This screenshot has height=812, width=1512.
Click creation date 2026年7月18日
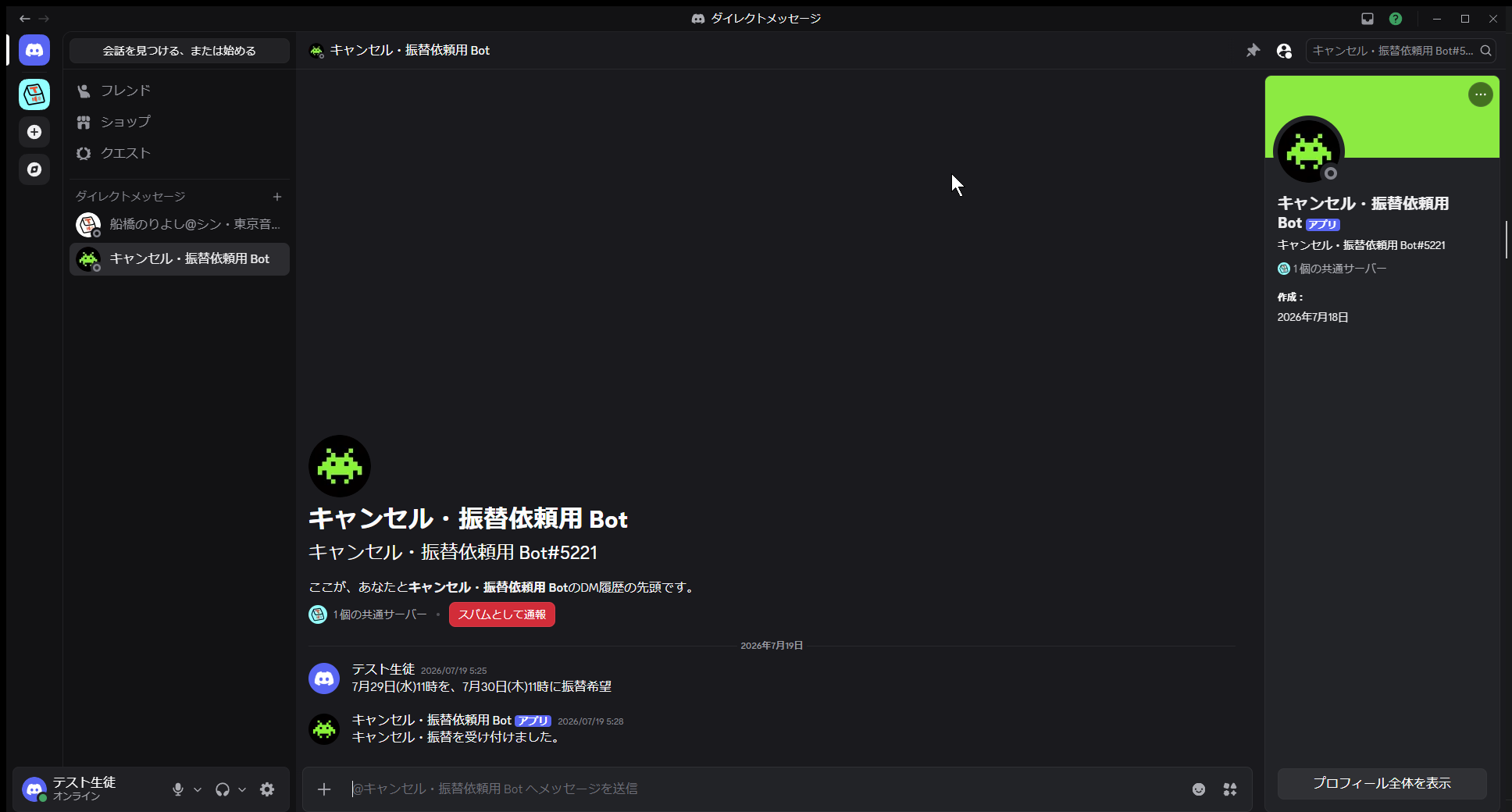(x=1312, y=317)
